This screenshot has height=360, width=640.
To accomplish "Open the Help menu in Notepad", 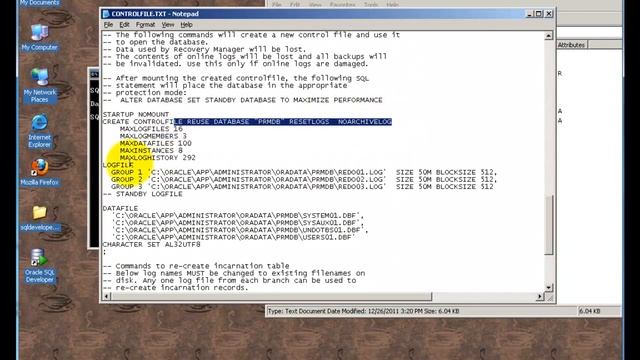I will (187, 25).
